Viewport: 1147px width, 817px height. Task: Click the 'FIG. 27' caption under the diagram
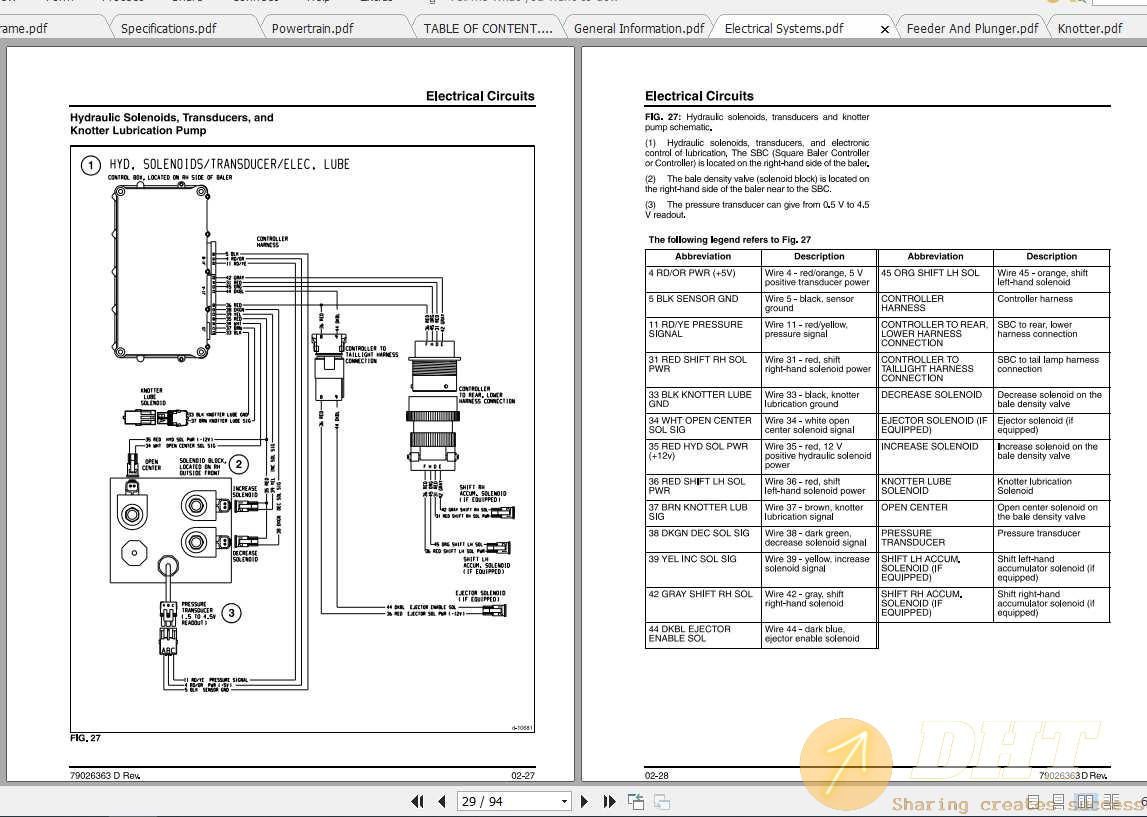85,738
